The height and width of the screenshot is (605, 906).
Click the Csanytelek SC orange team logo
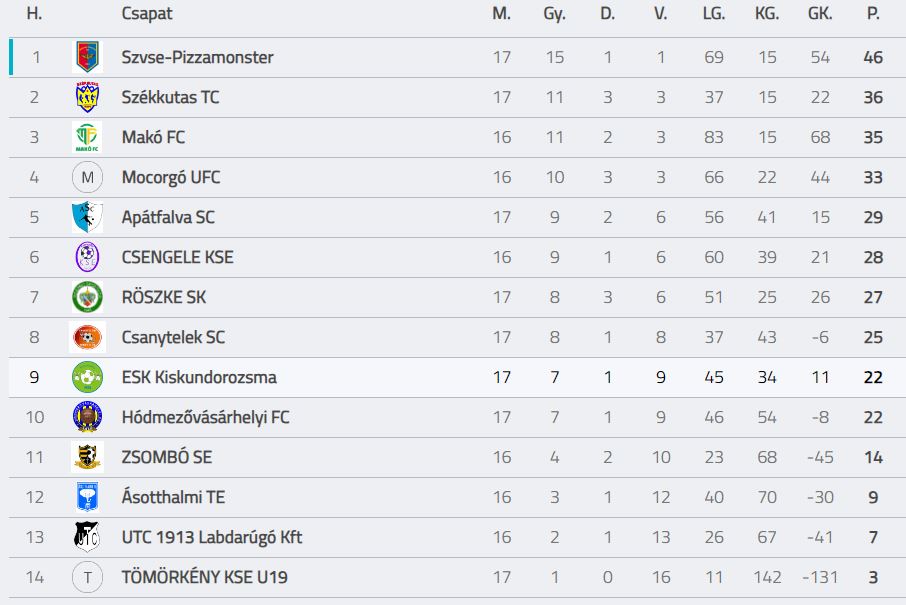point(87,337)
